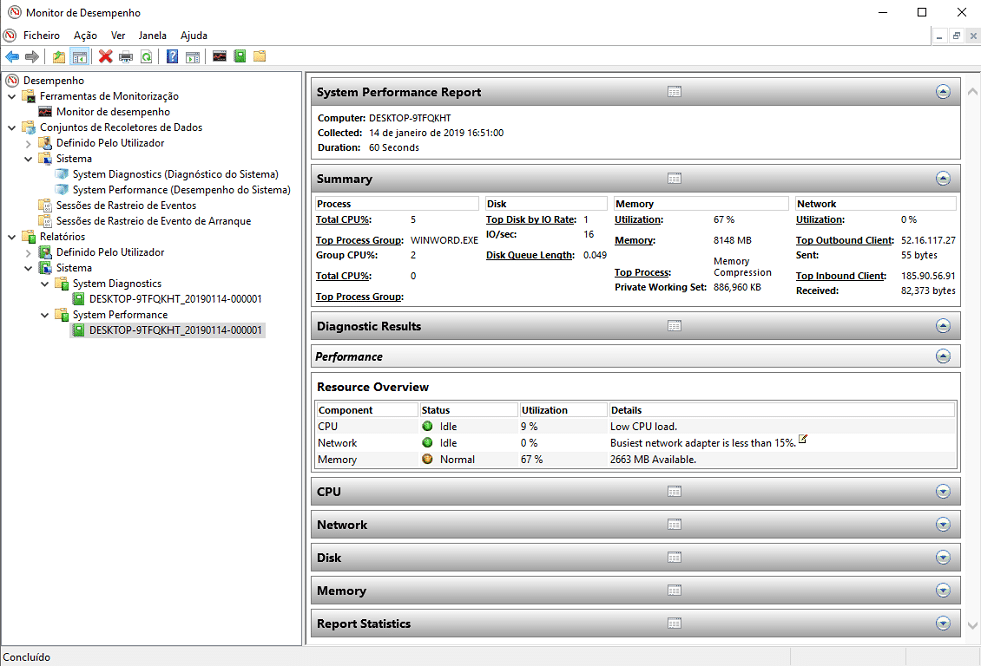Viewport: 981px width, 666px height.
Task: Print the report using the printer icon
Action: point(126,57)
